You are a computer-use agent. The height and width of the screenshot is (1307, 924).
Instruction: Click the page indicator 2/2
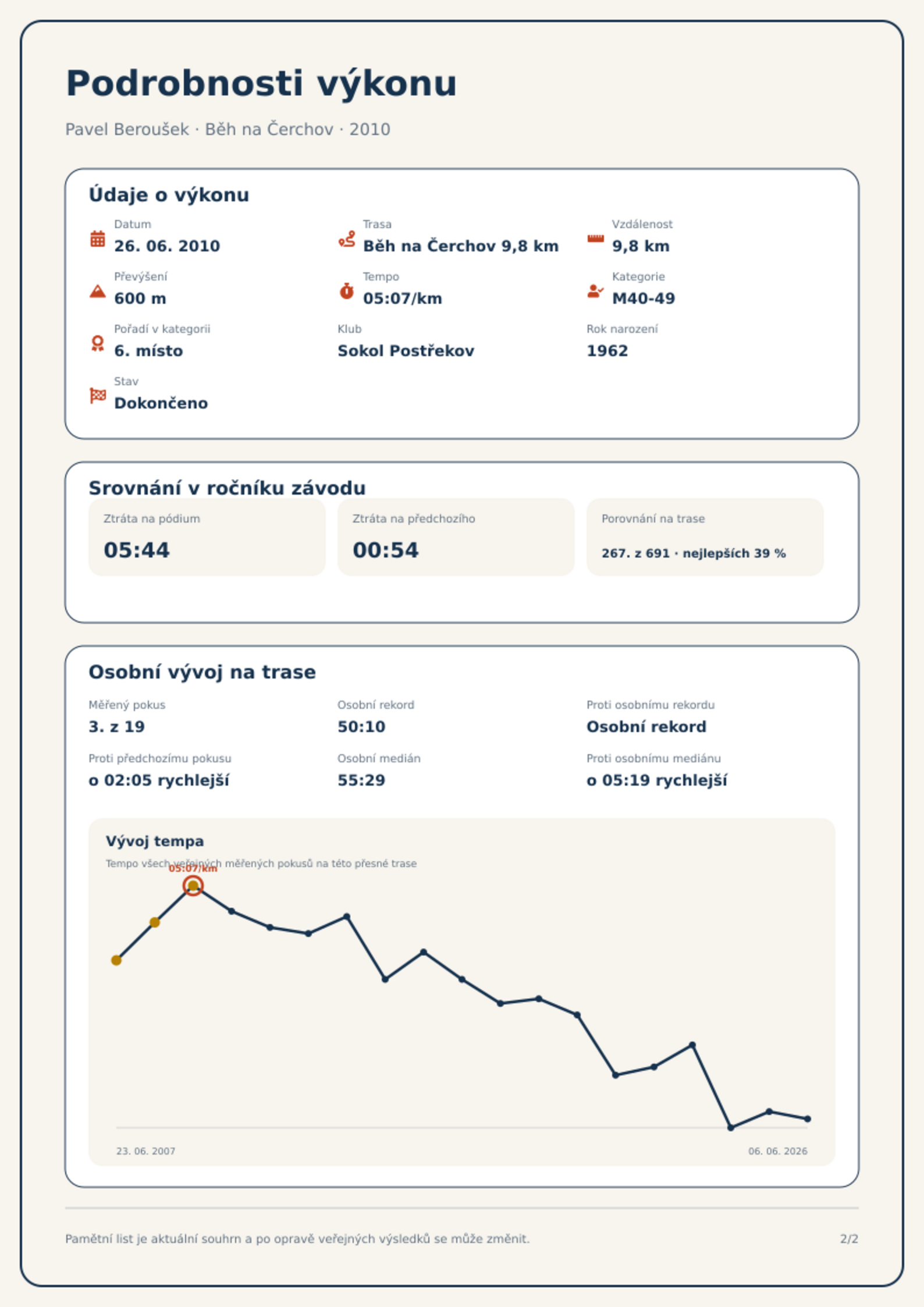coord(850,1239)
